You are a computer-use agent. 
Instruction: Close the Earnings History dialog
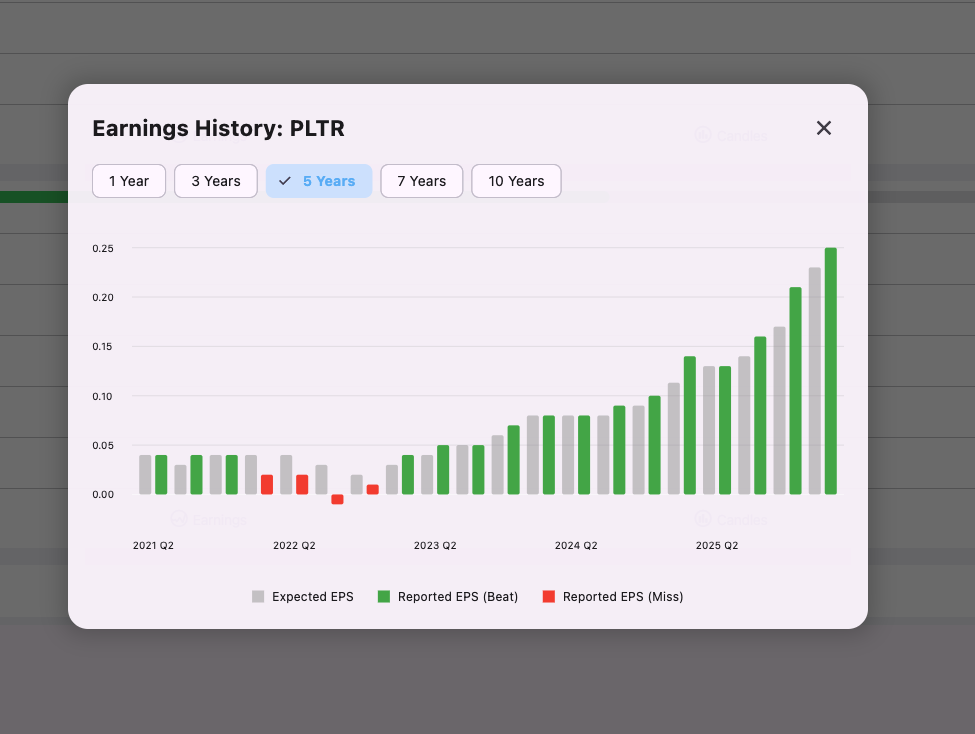(x=823, y=128)
